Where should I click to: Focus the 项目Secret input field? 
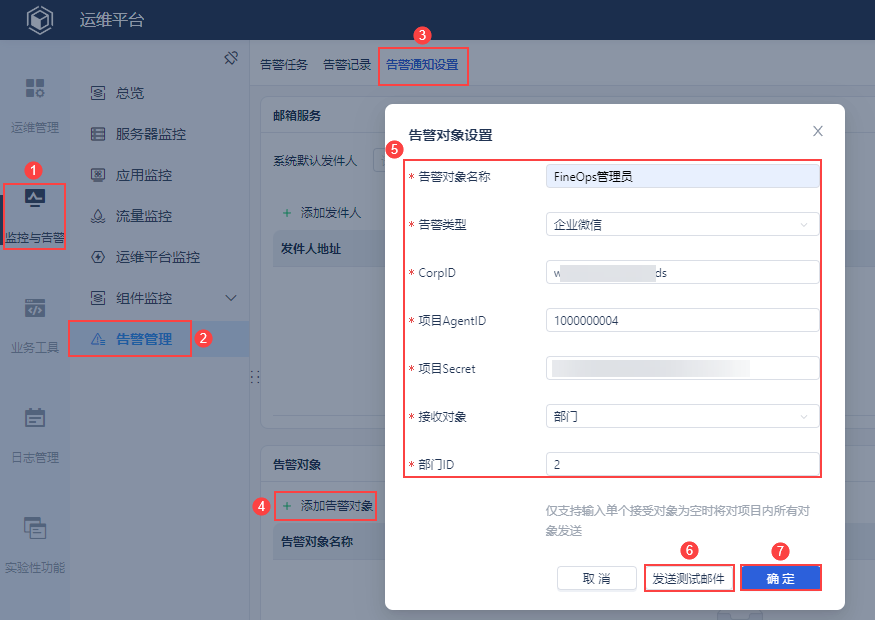[x=682, y=368]
